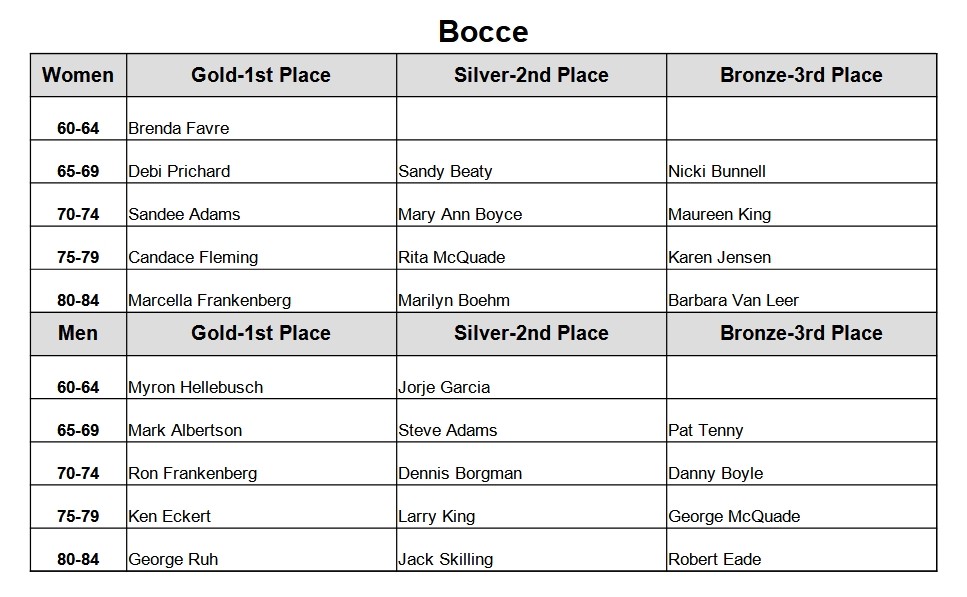Select the Ron Frankenberg cell
This screenshot has height=597, width=967.
click(x=261, y=464)
